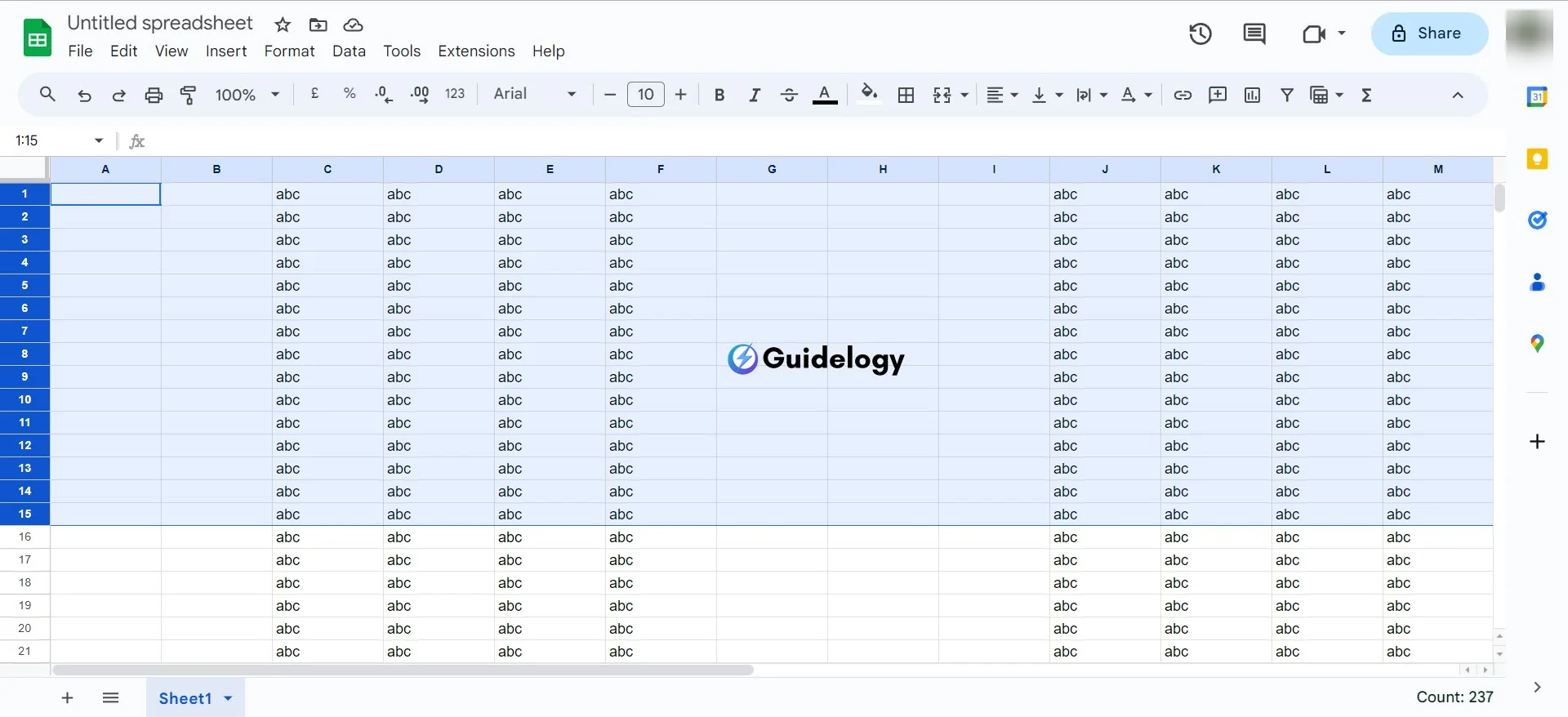Insert a chart
This screenshot has height=717, width=1568.
[x=1252, y=95]
